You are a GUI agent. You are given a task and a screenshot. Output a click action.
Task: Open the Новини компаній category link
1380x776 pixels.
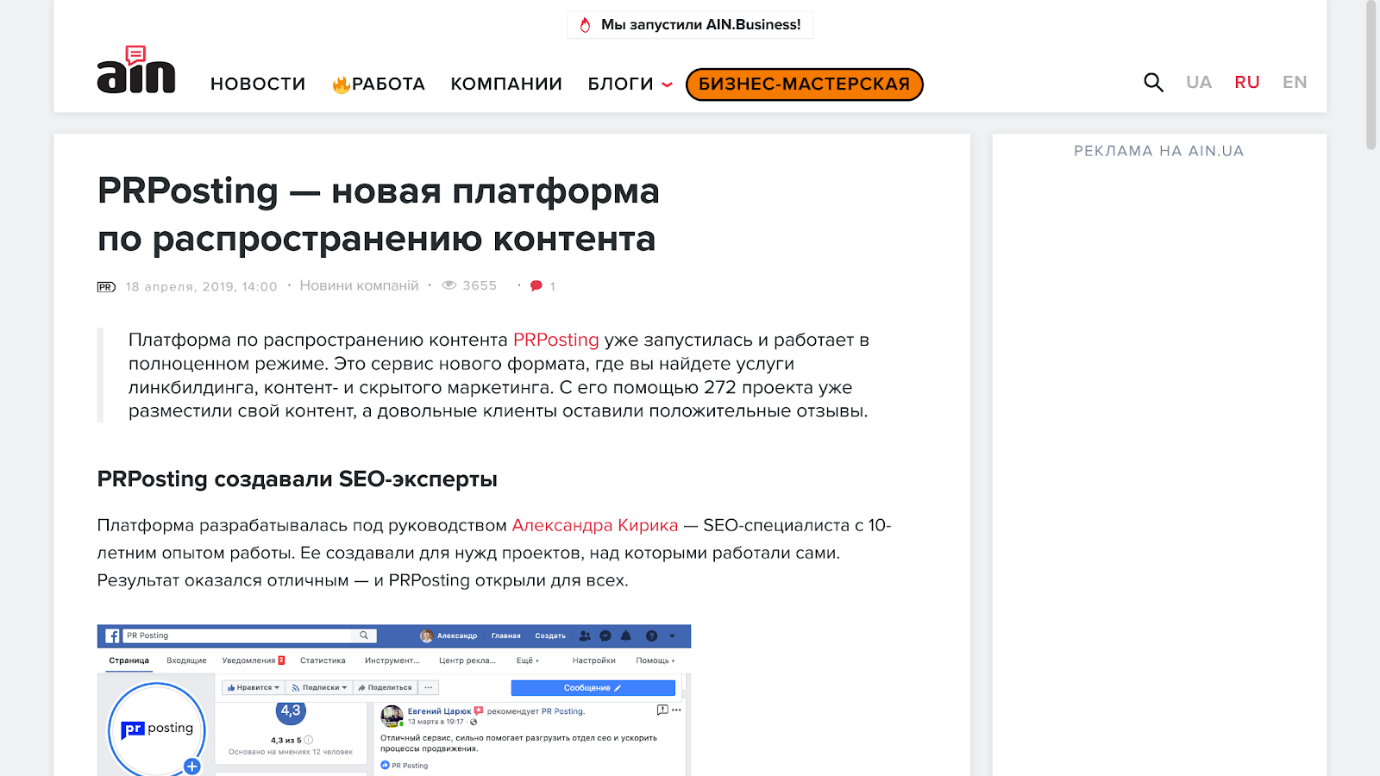[x=359, y=286]
